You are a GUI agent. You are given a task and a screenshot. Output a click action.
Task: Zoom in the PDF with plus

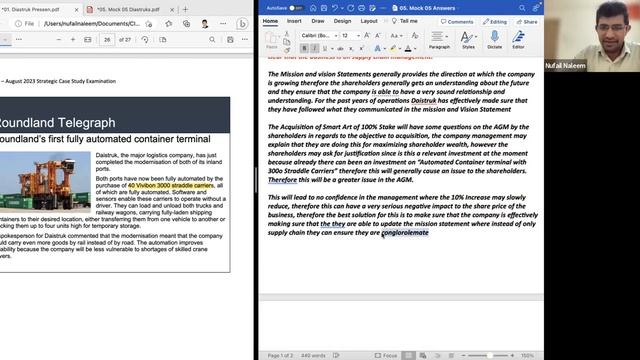(73, 40)
